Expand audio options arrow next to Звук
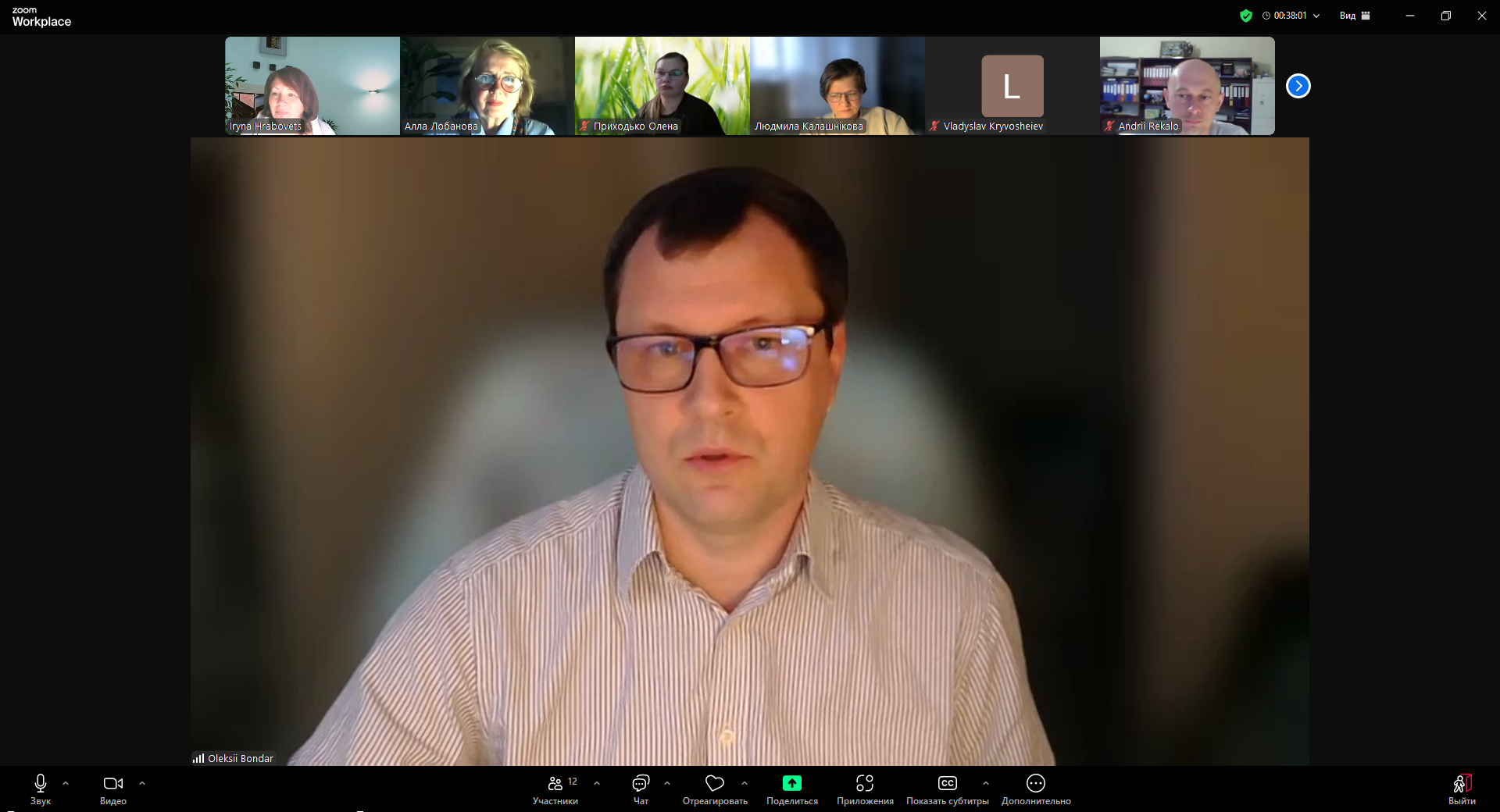 tap(66, 783)
